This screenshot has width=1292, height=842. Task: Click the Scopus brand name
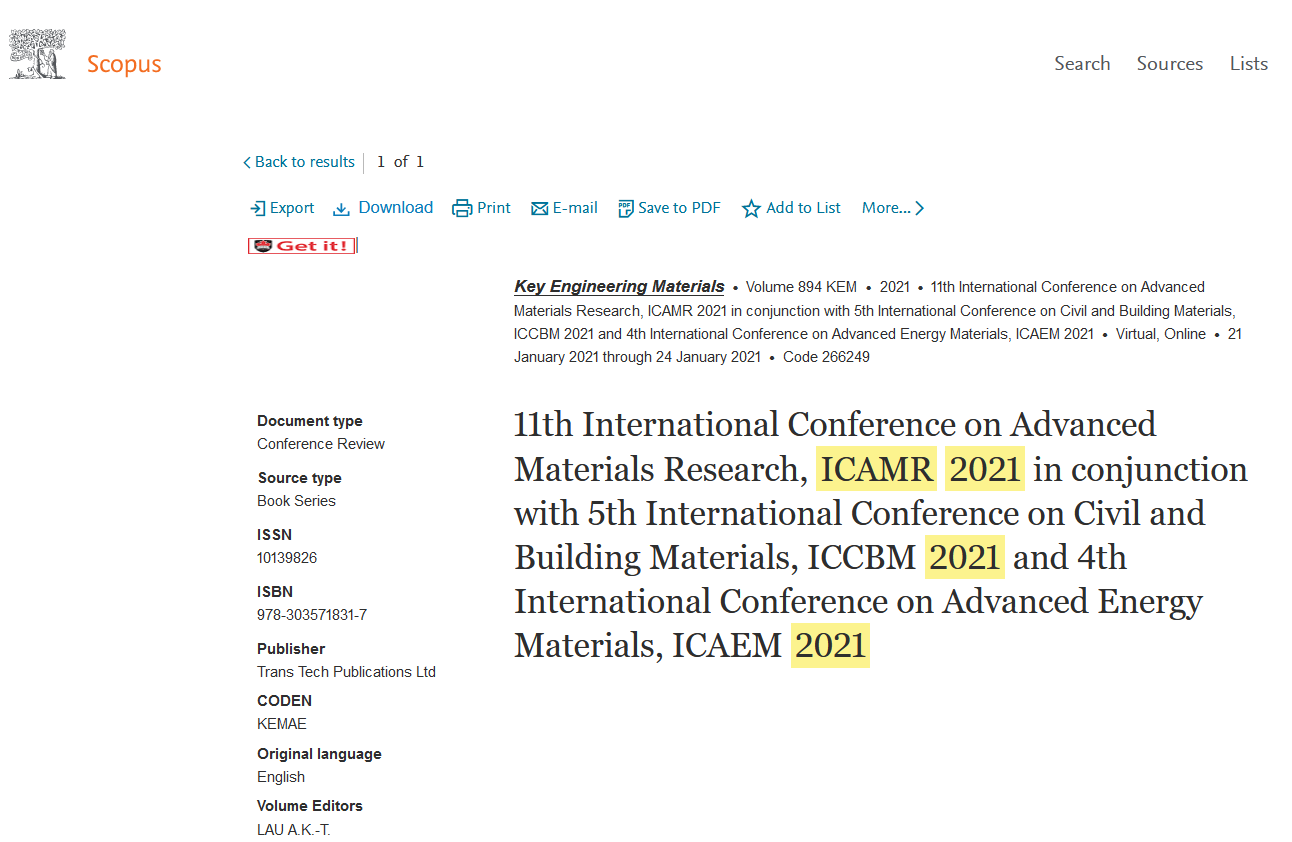tap(124, 64)
